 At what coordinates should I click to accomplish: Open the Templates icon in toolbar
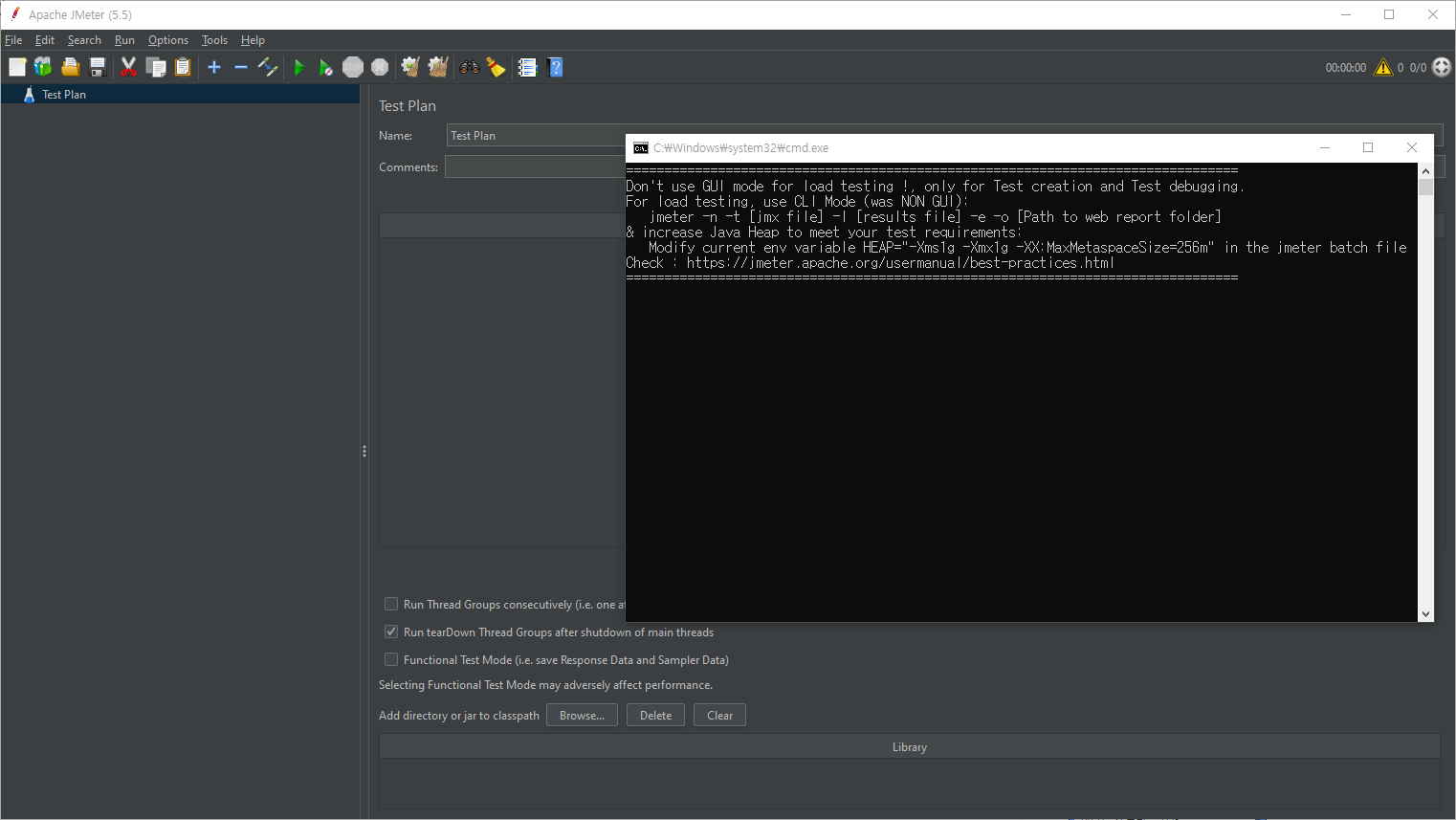pyautogui.click(x=43, y=67)
